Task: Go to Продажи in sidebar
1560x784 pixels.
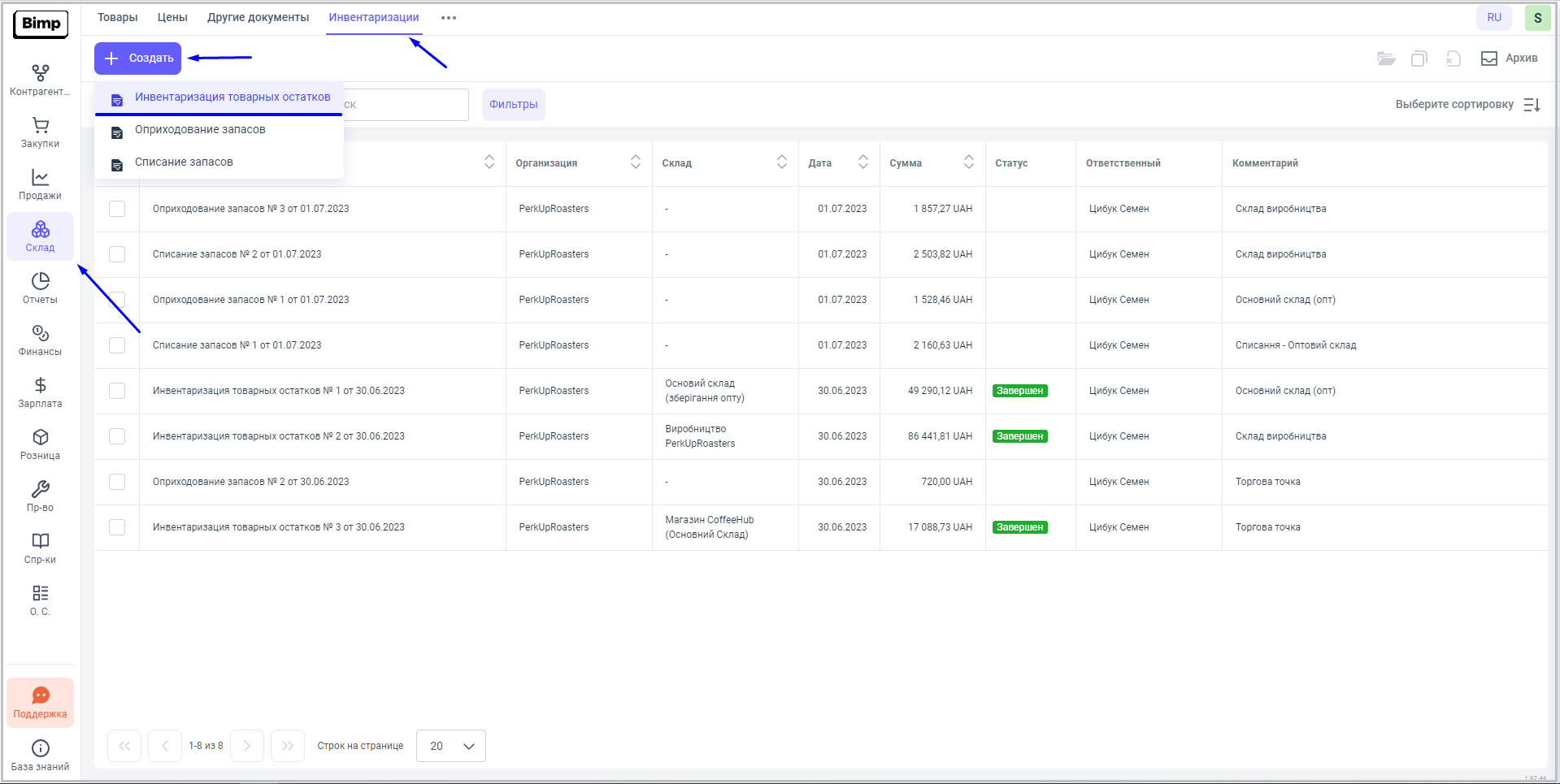Action: [40, 184]
